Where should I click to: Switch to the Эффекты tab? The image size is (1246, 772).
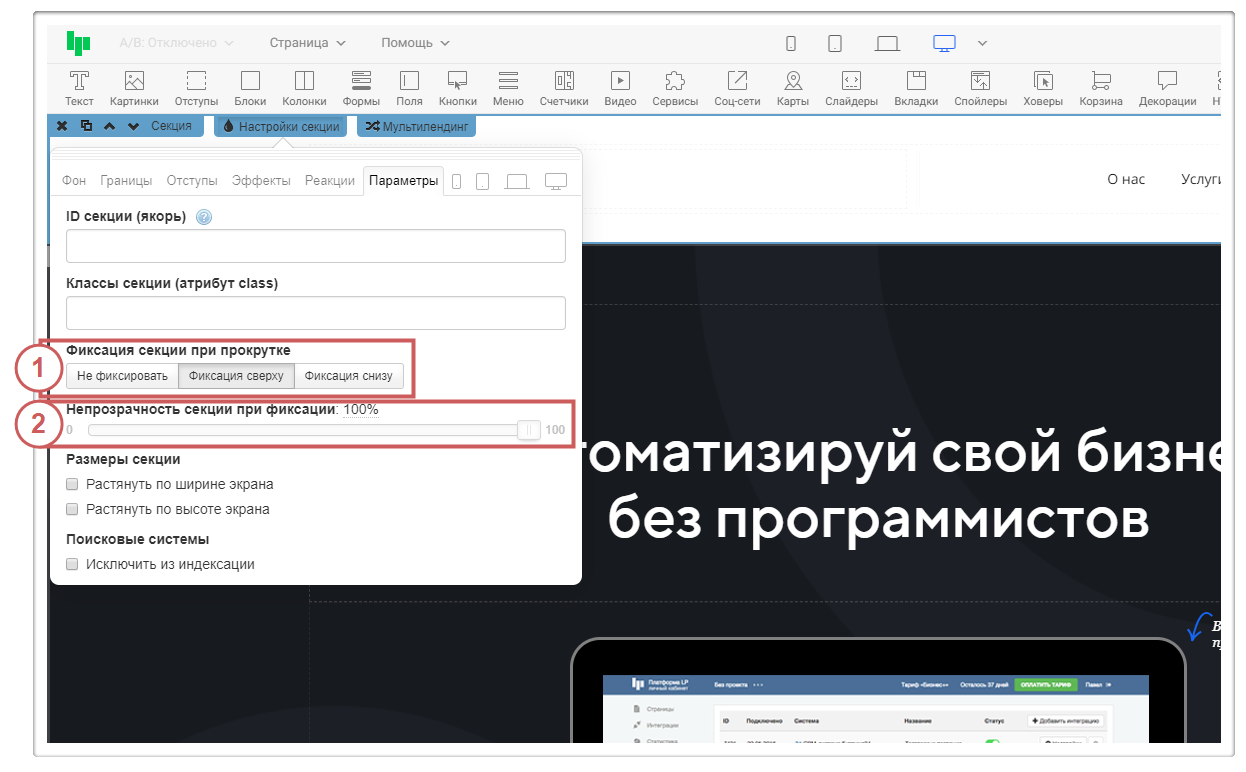(261, 181)
